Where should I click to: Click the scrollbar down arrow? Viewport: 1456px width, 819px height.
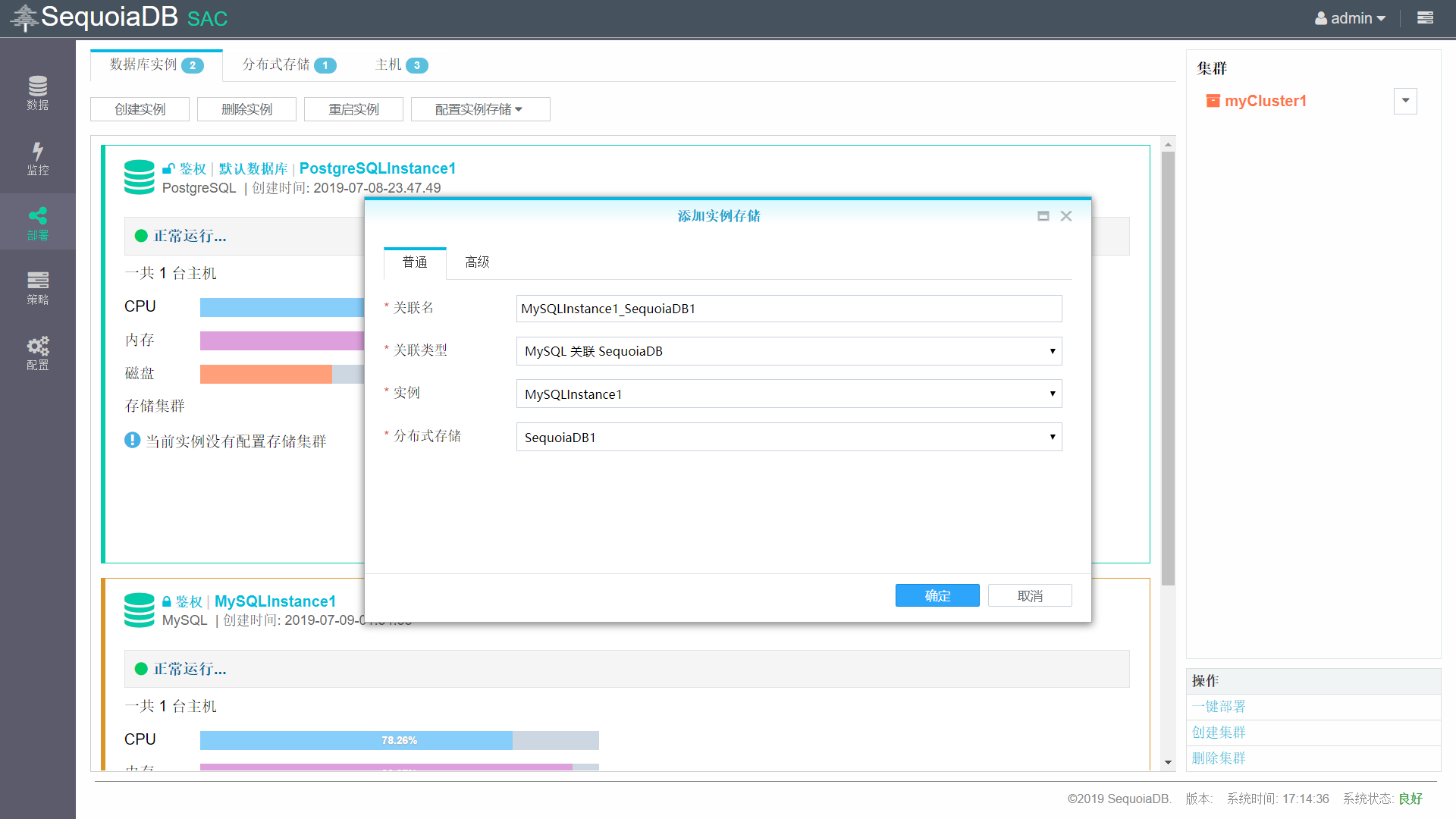[1168, 762]
